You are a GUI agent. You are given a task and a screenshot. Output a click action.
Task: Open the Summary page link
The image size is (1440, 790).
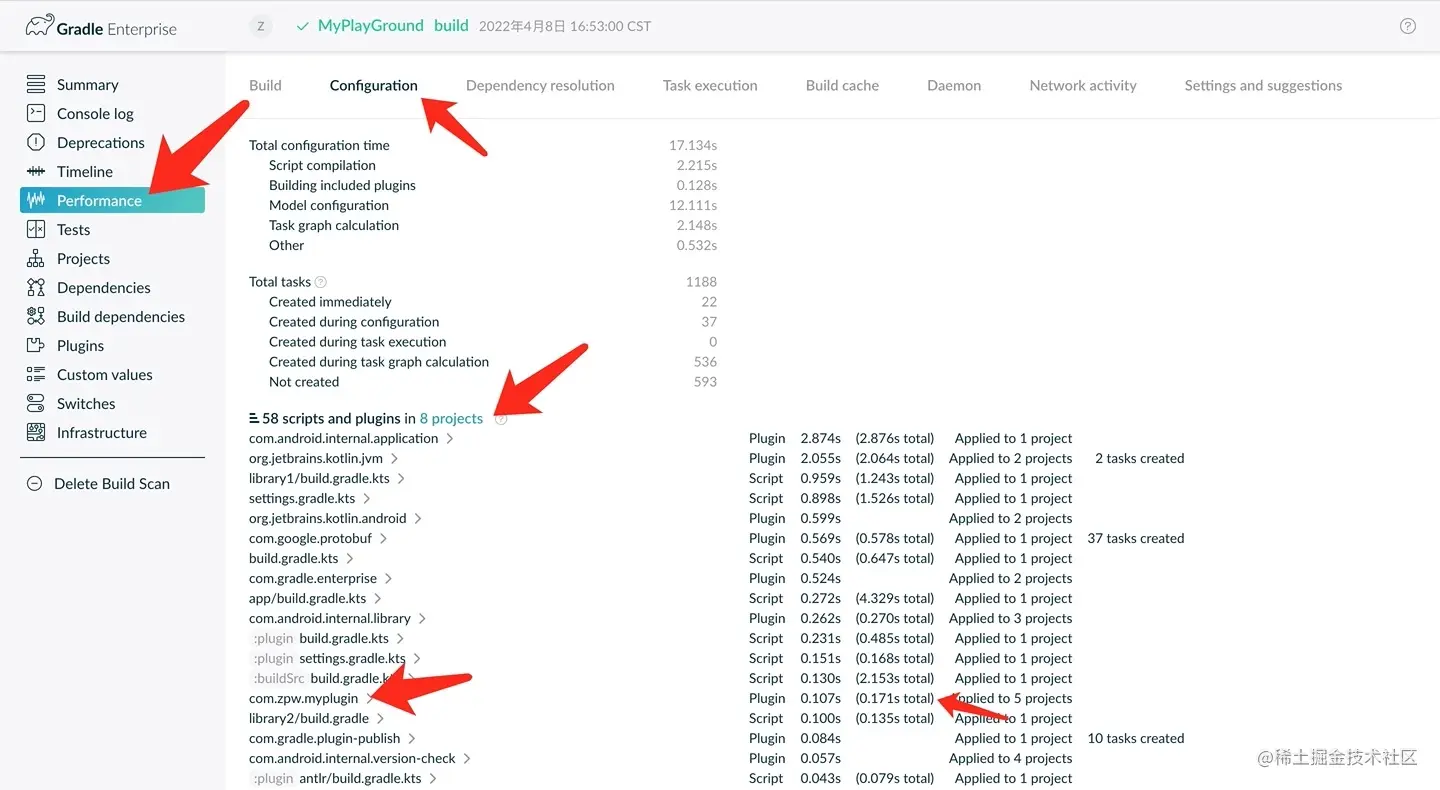pyautogui.click(x=88, y=85)
